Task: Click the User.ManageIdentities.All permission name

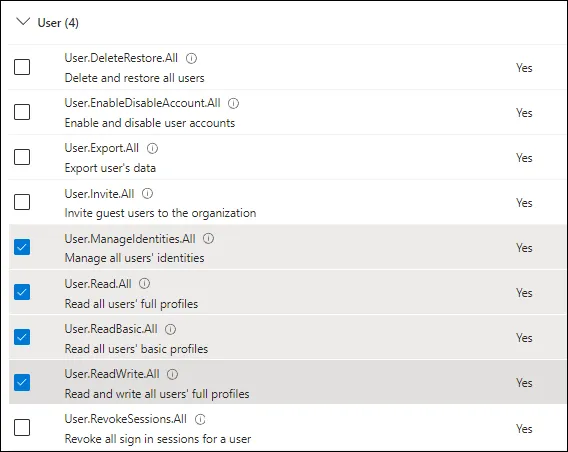Action: click(x=130, y=239)
